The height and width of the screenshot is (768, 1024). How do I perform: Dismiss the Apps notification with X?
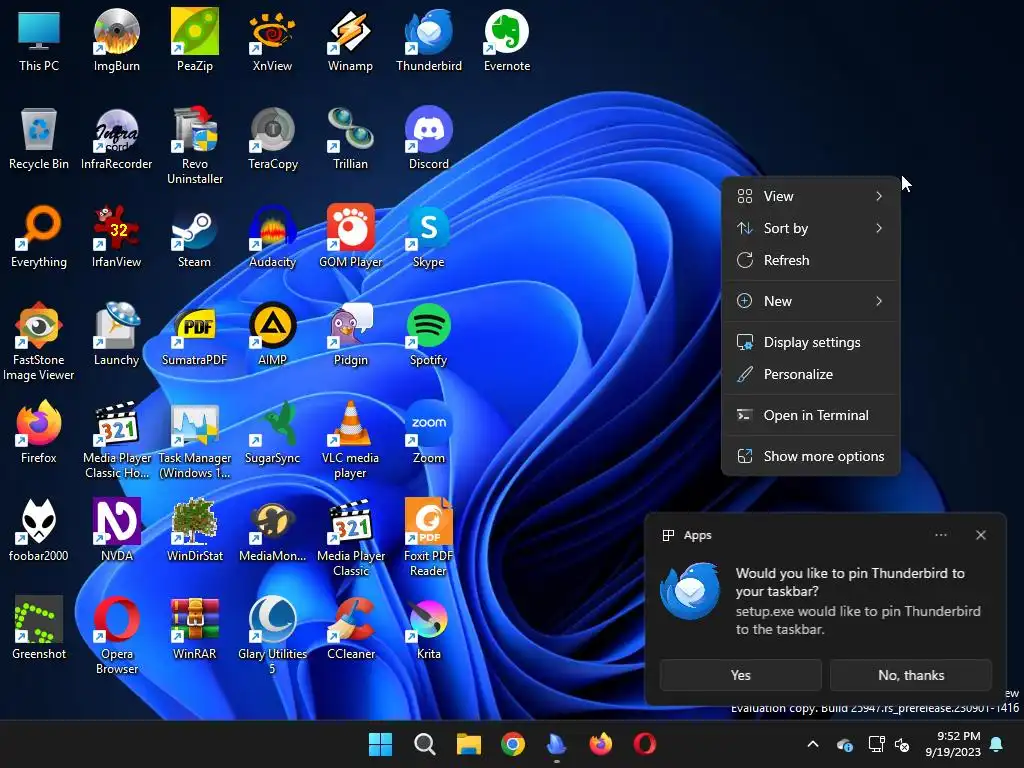click(981, 535)
